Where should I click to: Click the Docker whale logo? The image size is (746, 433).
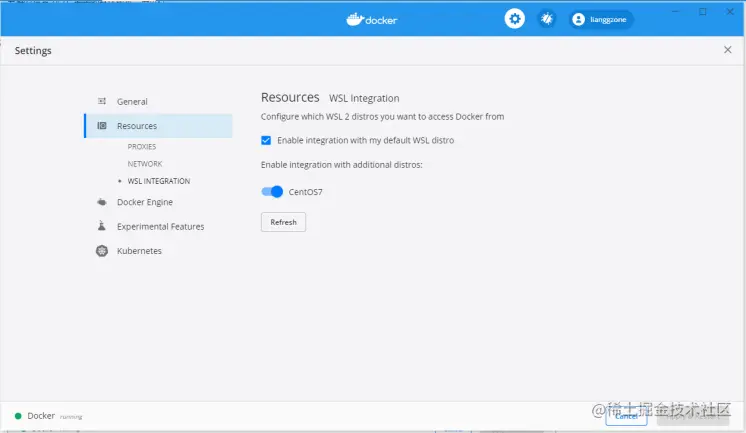pyautogui.click(x=372, y=20)
